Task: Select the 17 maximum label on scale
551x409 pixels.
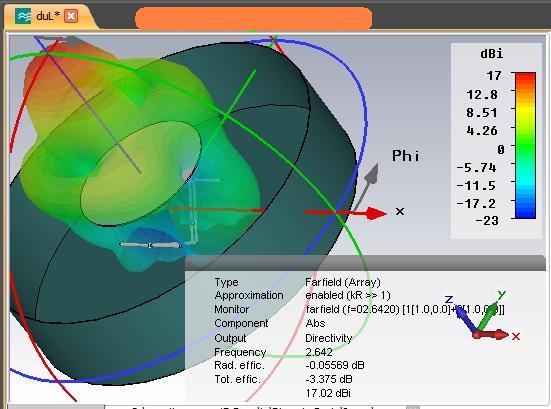Action: pyautogui.click(x=494, y=76)
